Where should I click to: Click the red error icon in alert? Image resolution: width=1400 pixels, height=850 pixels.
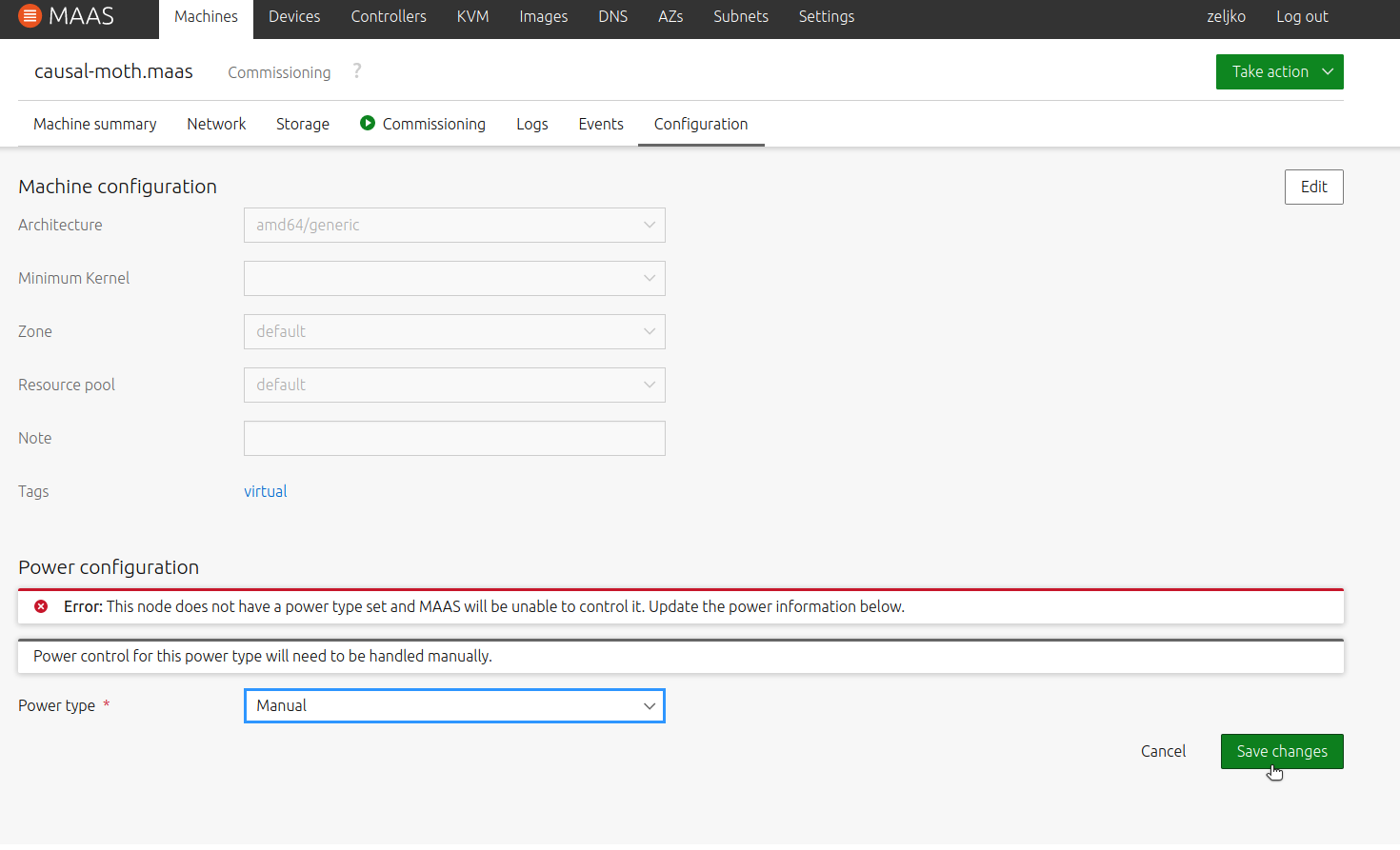click(41, 606)
